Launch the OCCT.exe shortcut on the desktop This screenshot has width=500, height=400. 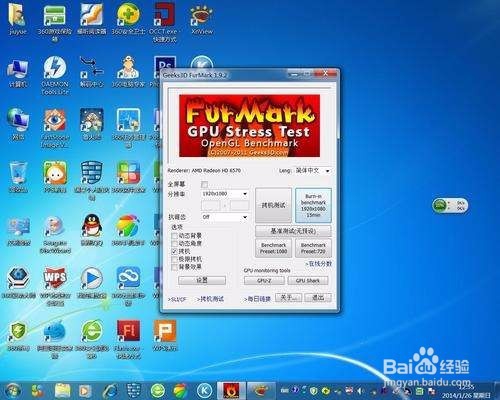pyautogui.click(x=165, y=22)
